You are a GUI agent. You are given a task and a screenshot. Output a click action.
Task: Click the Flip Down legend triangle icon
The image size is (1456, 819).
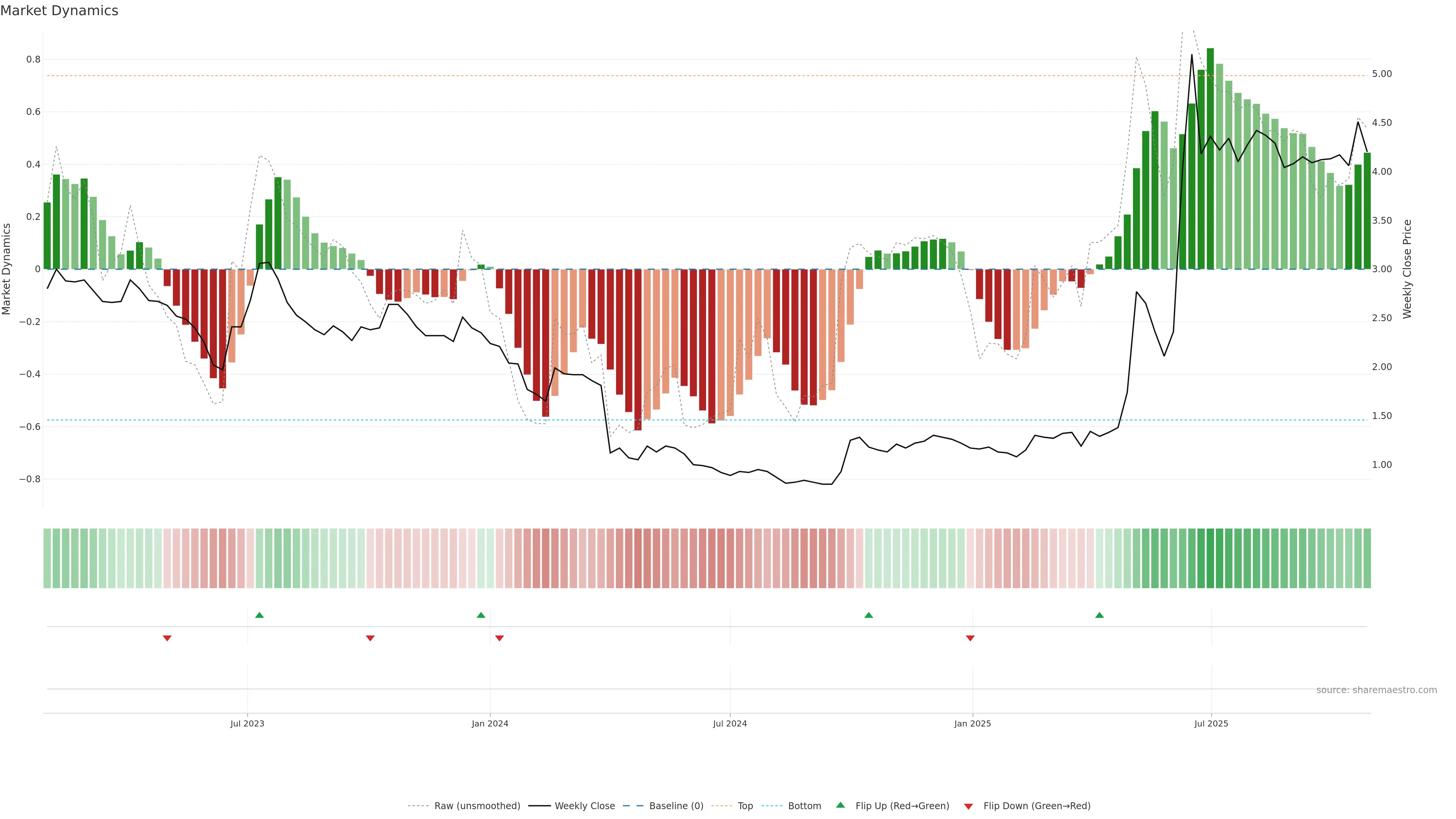click(968, 806)
